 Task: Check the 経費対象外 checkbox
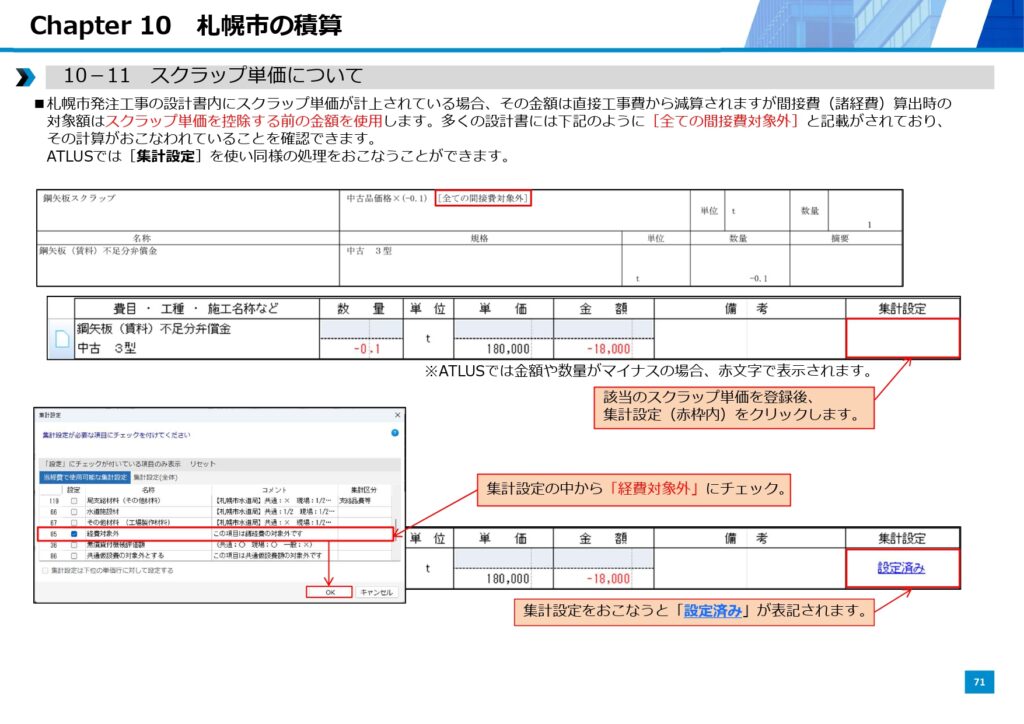click(x=73, y=534)
